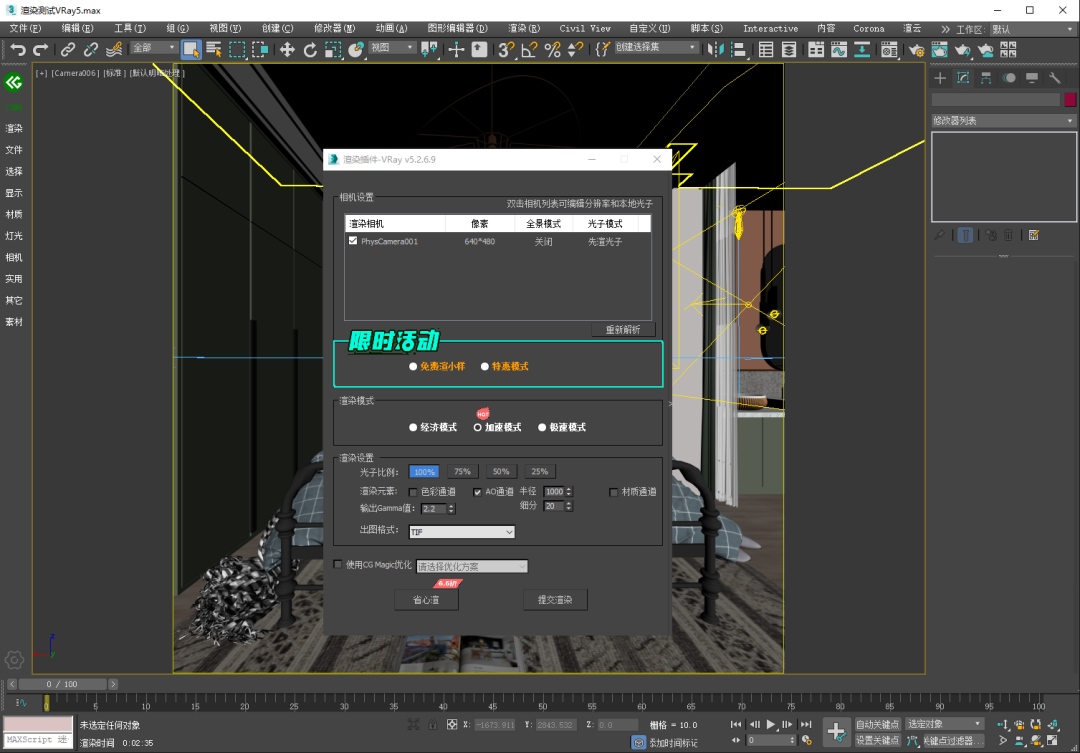
Task: Click Go to End frame icon
Action: point(804,724)
